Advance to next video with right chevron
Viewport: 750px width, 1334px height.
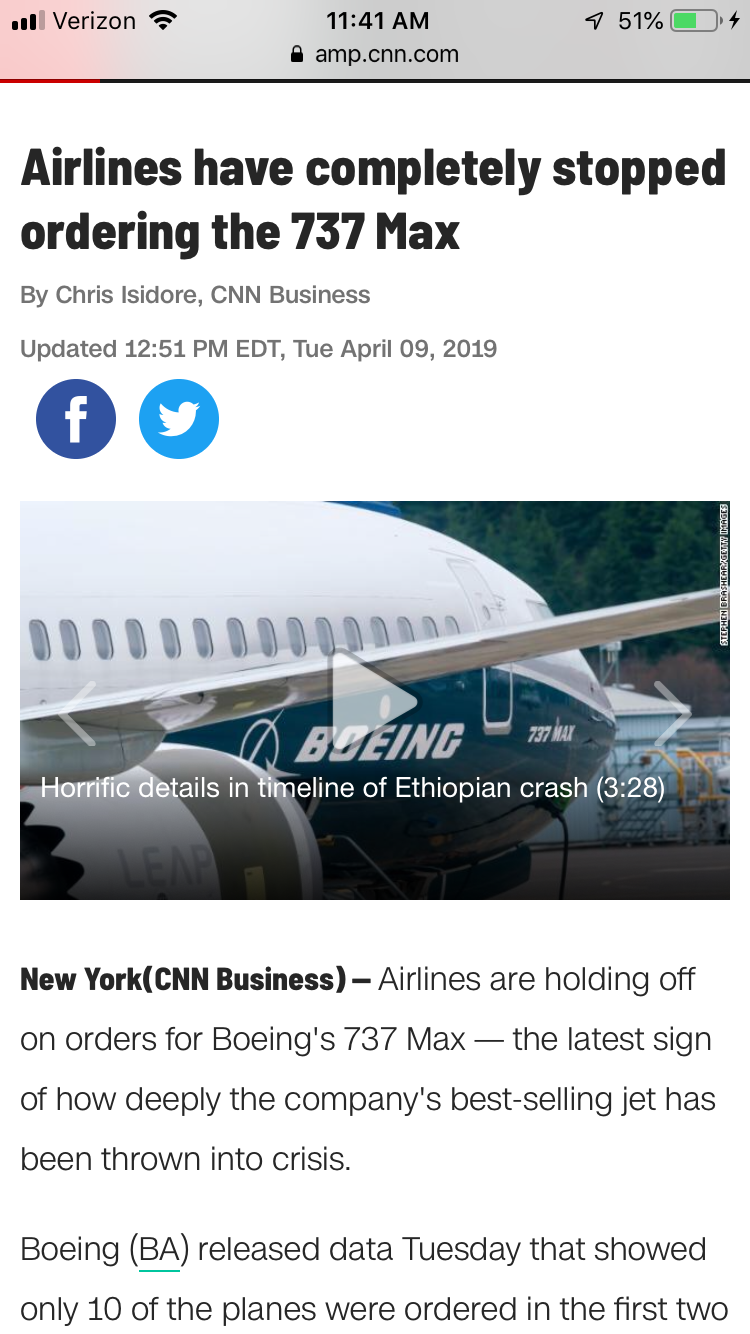coord(671,713)
